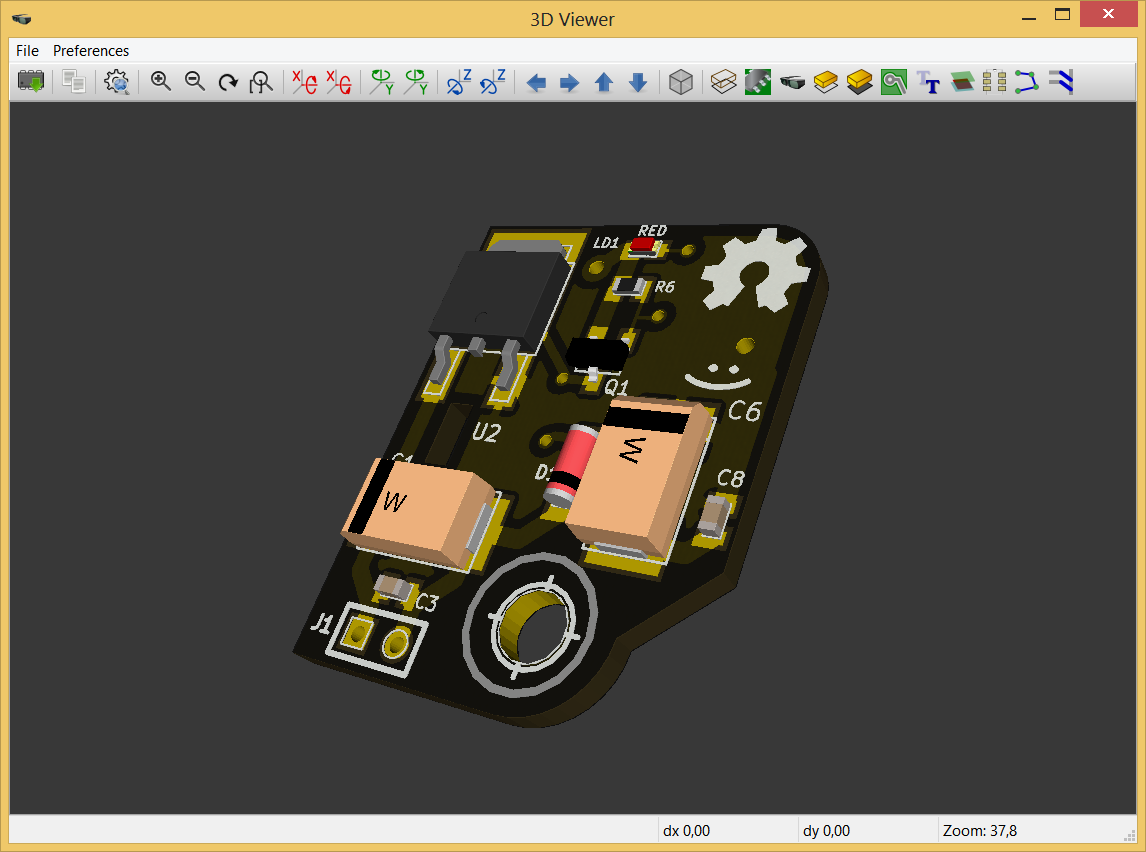Zoom out using the magnifier minus icon
Viewport: 1146px width, 852px height.
pyautogui.click(x=195, y=82)
